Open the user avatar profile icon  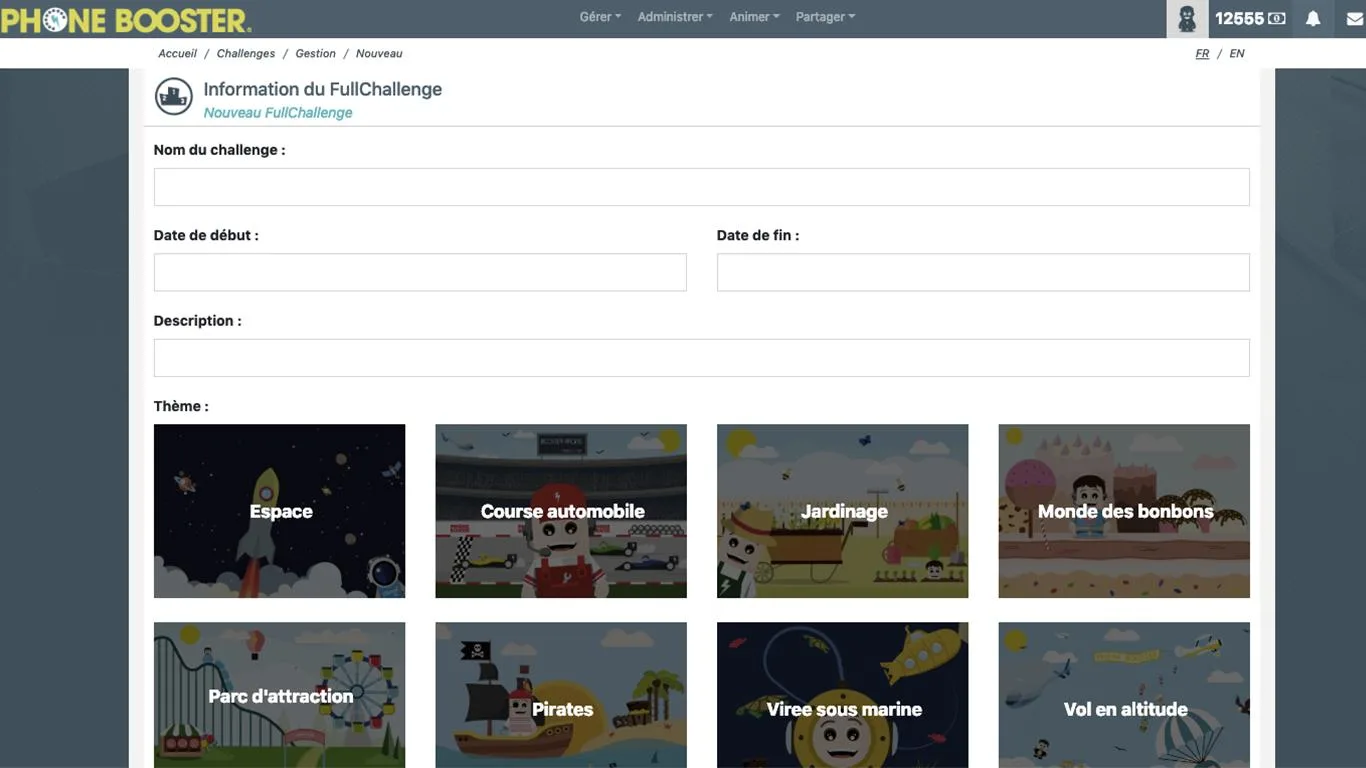(1187, 19)
